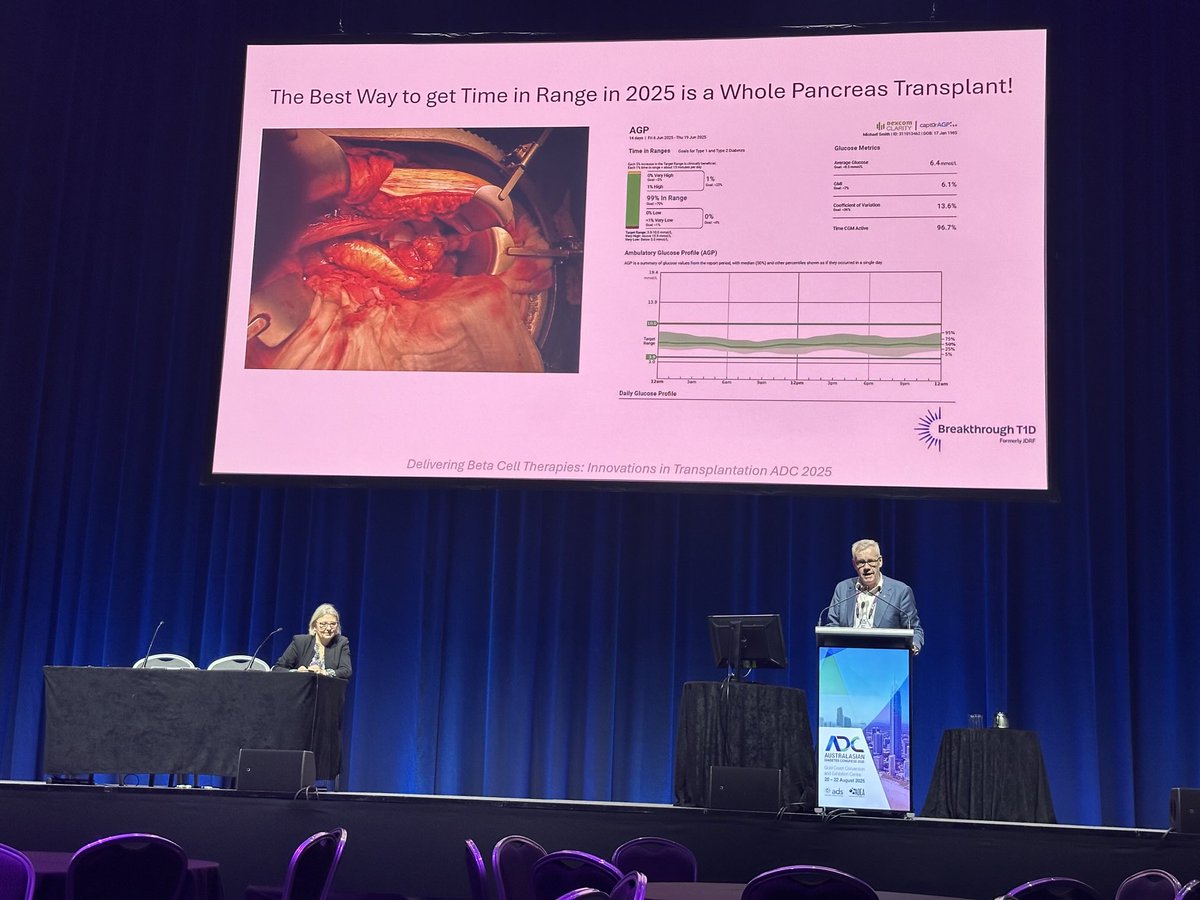Select the 13.6% coefficient of variation value
Viewport: 1200px width, 900px height.
tap(946, 206)
